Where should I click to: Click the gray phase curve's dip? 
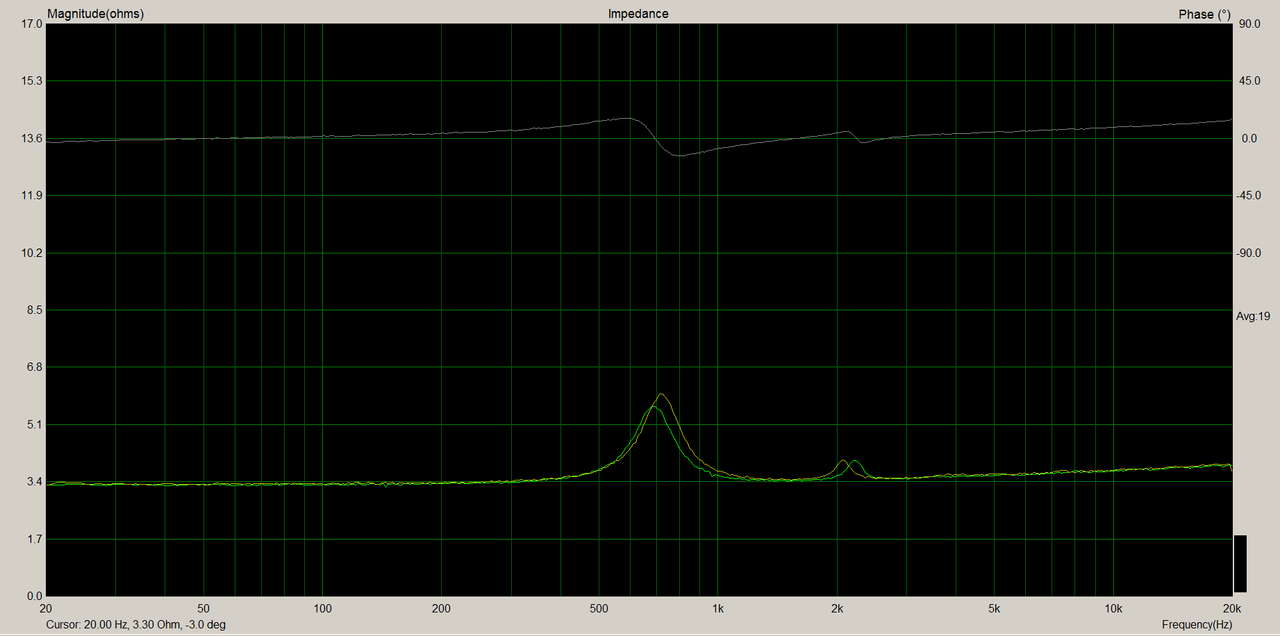(680, 155)
